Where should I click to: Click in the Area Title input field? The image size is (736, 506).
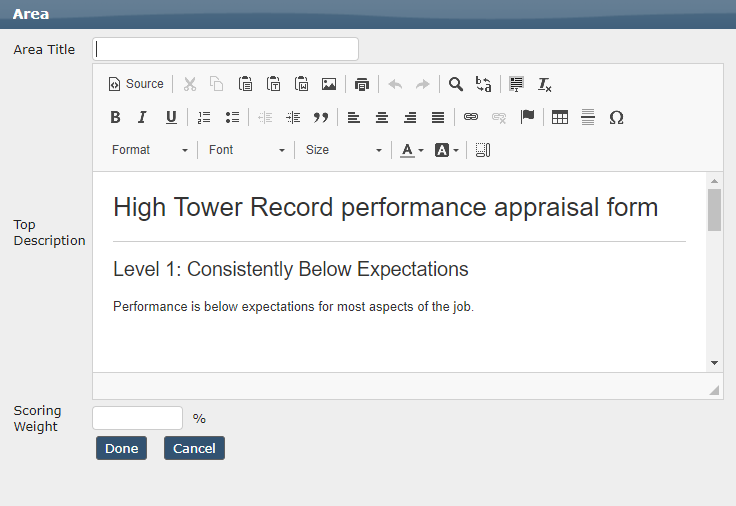click(225, 49)
